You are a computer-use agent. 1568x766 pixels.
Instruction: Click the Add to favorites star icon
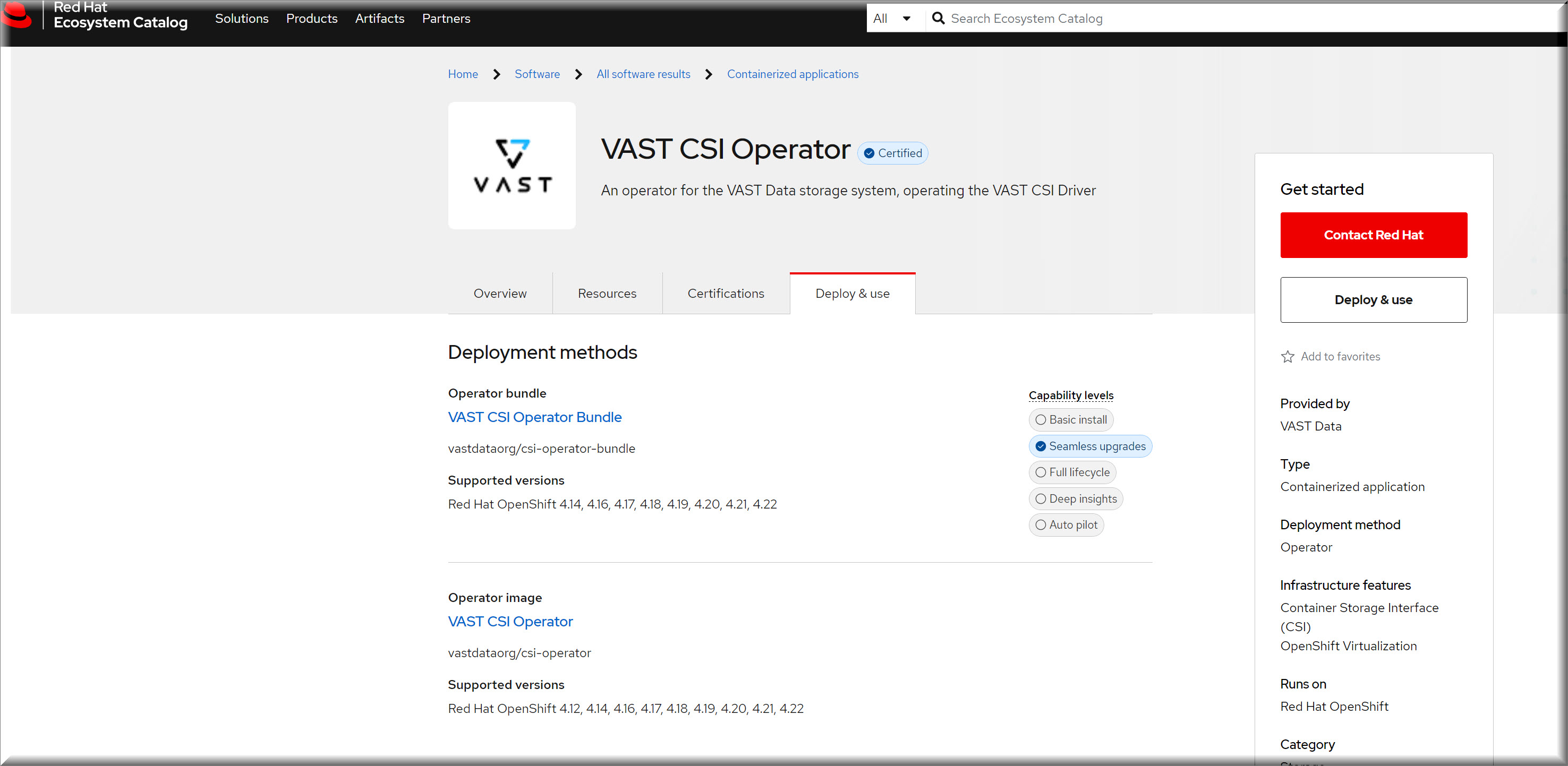point(1288,357)
